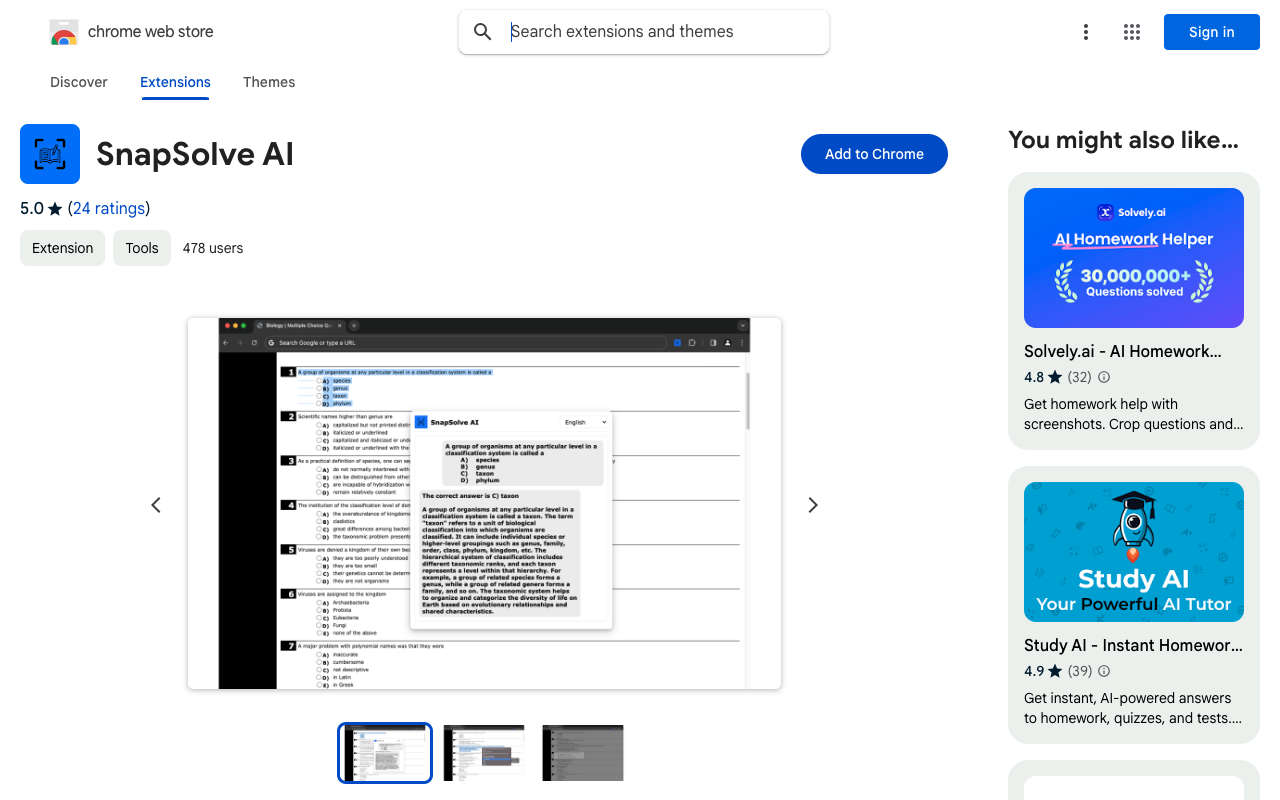Viewport: 1280px width, 800px height.
Task: Open the Themes tab
Action: [x=269, y=82]
